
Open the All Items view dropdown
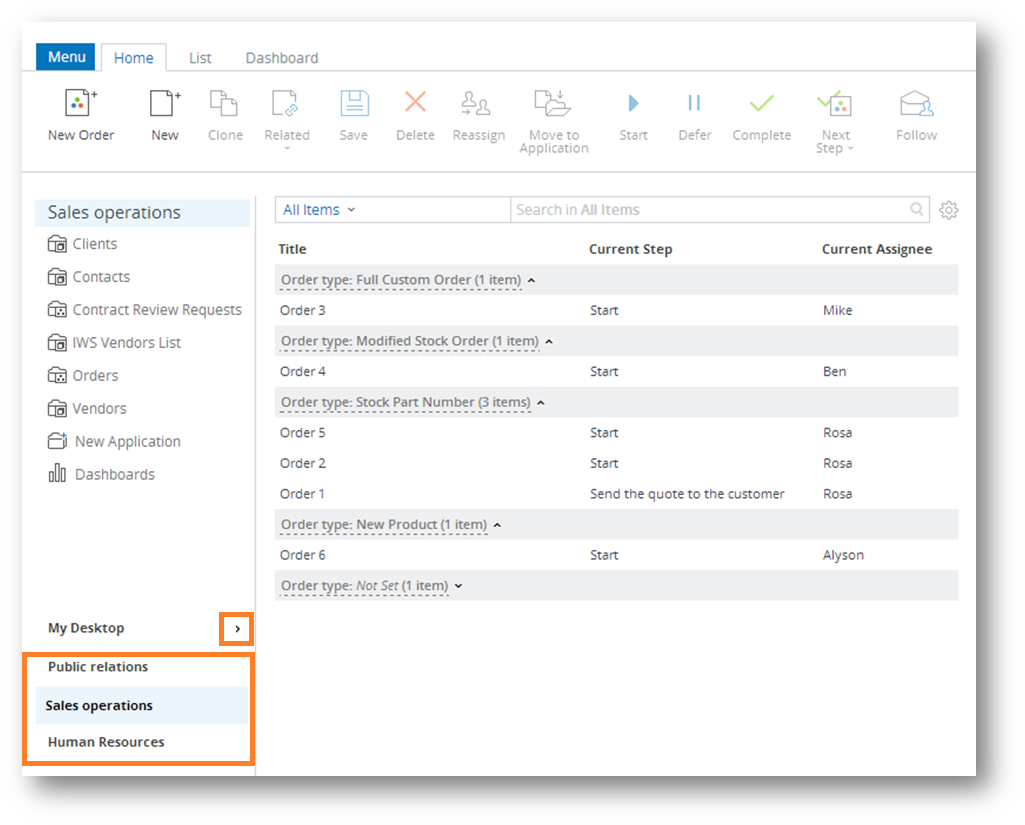(319, 210)
